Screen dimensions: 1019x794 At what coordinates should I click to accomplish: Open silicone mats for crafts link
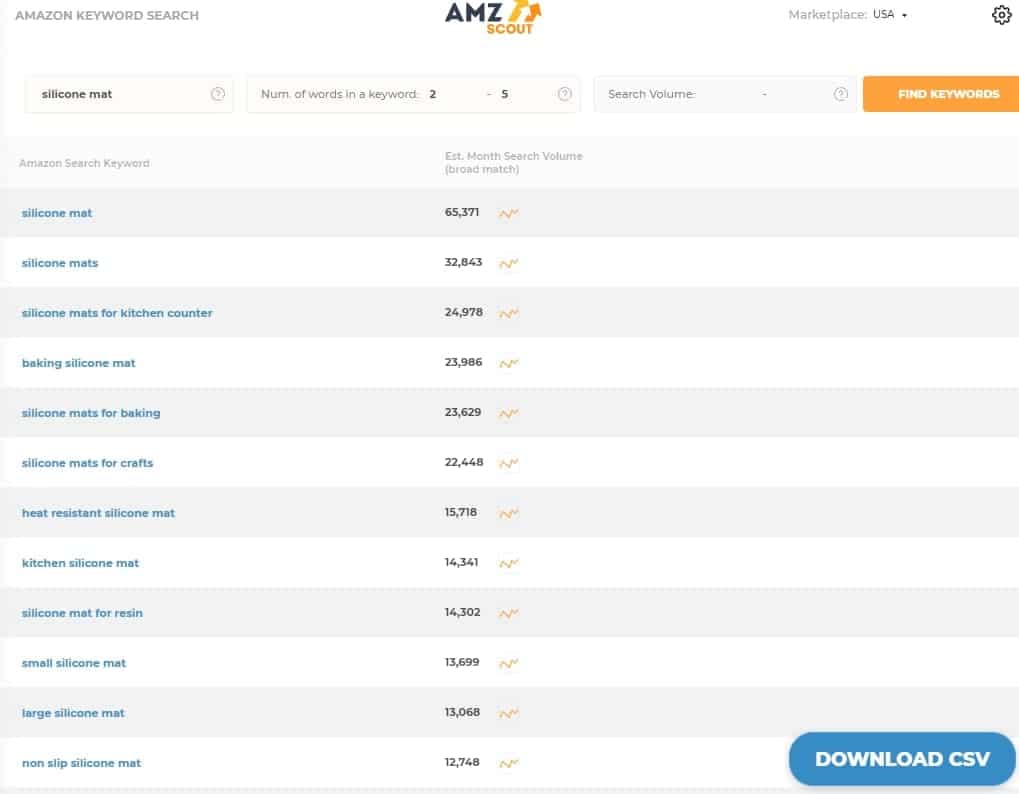click(x=88, y=463)
